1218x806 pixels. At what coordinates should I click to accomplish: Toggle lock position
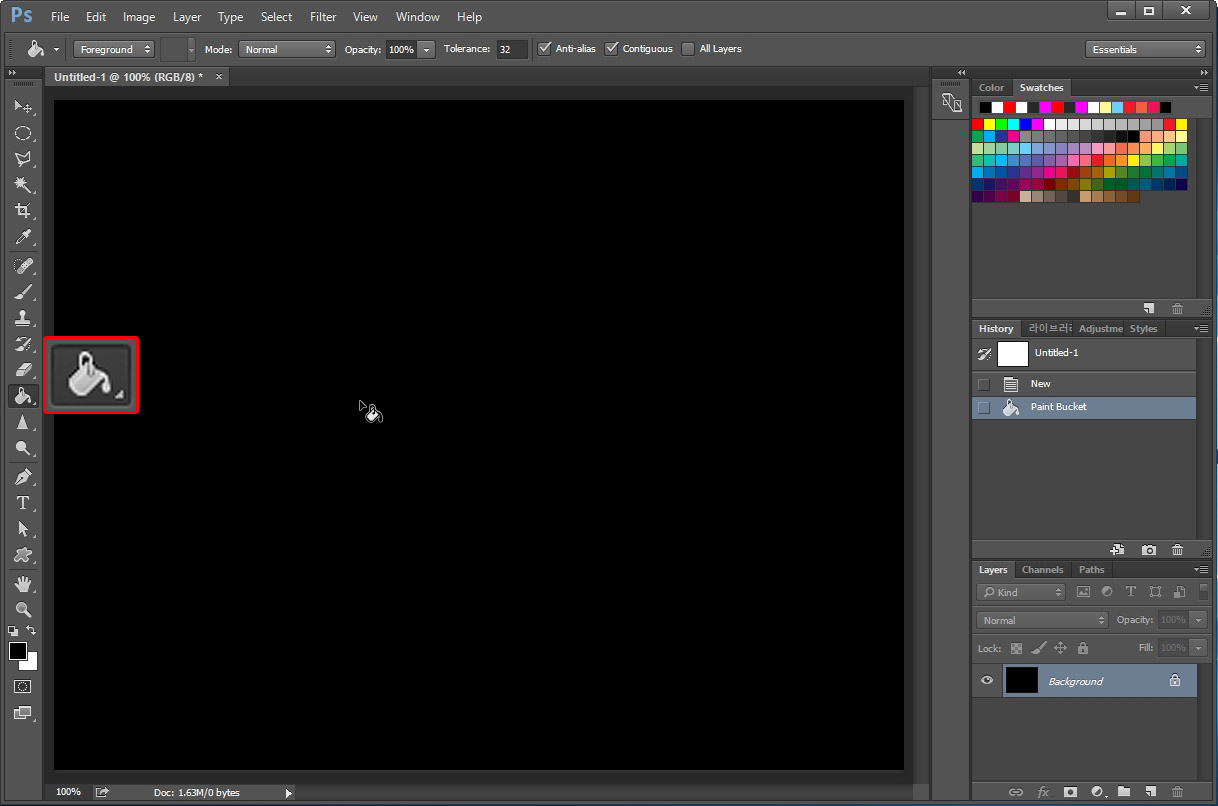1061,648
